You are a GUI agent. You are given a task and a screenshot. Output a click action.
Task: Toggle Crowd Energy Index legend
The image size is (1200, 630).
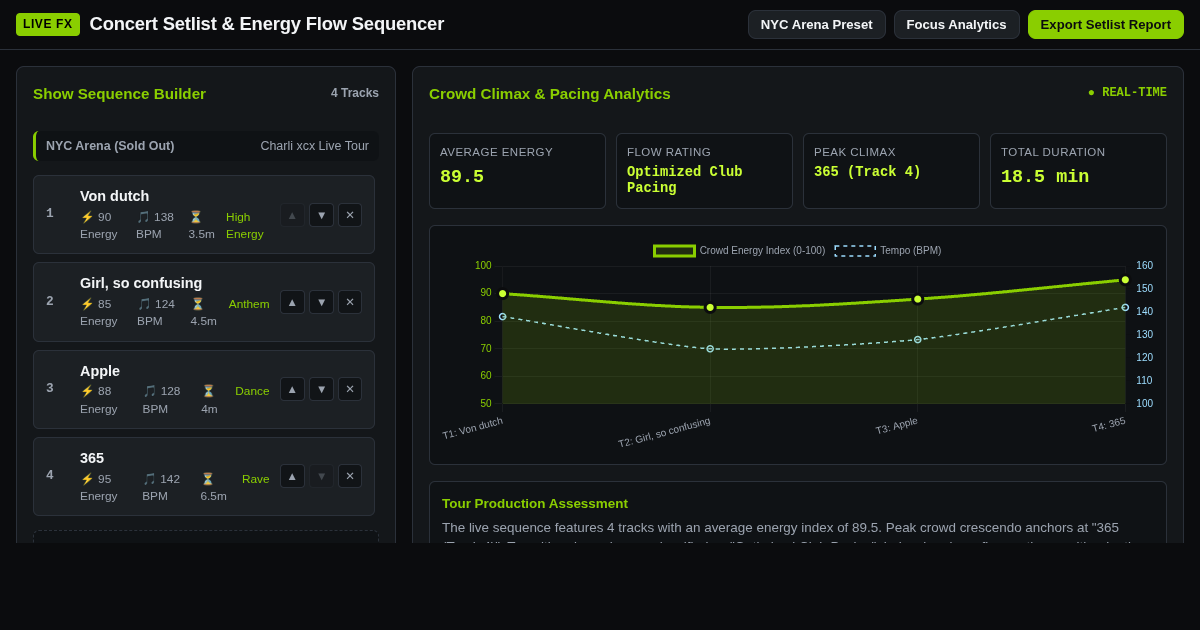coord(739,251)
